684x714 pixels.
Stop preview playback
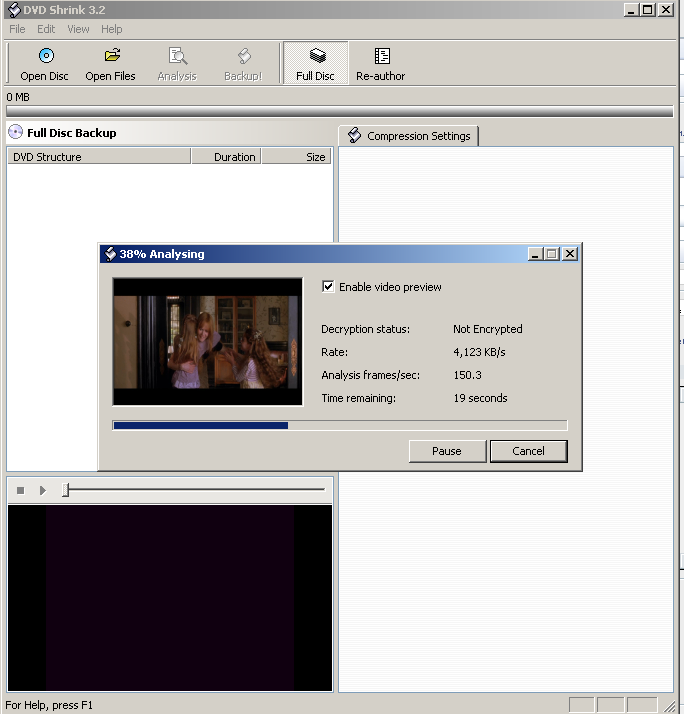click(20, 490)
